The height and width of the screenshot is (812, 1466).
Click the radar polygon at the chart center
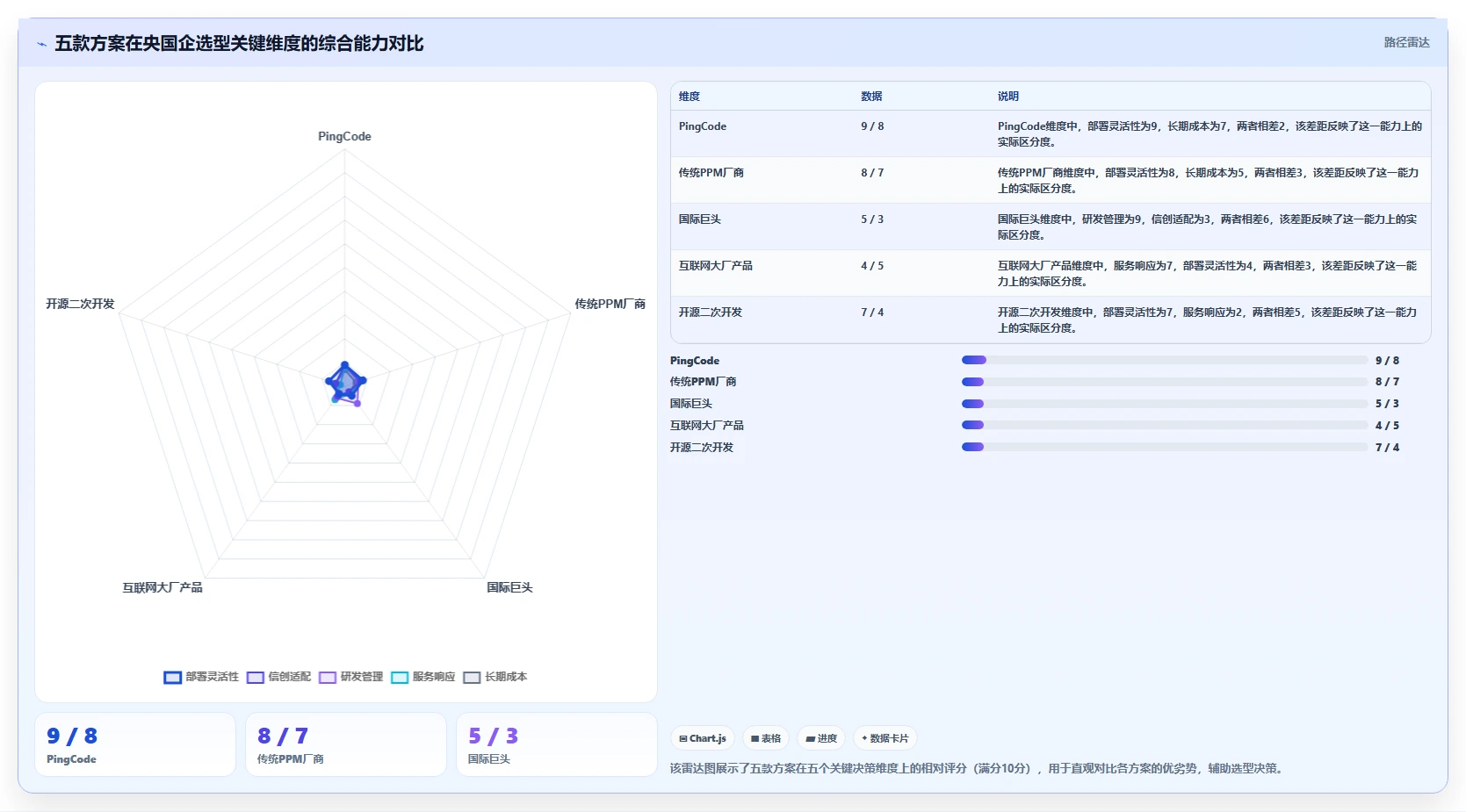345,382
